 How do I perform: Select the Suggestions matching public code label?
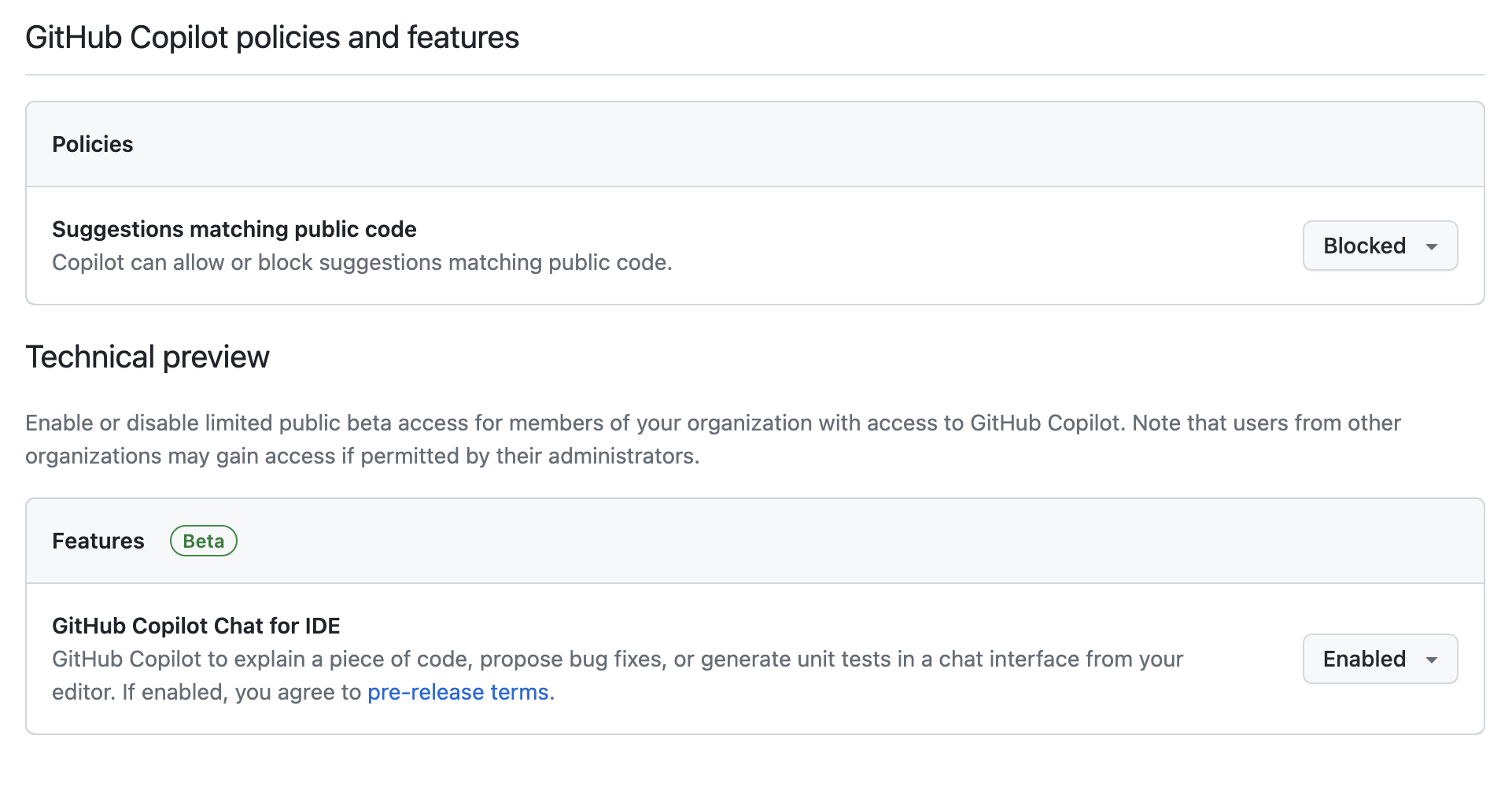(x=234, y=229)
